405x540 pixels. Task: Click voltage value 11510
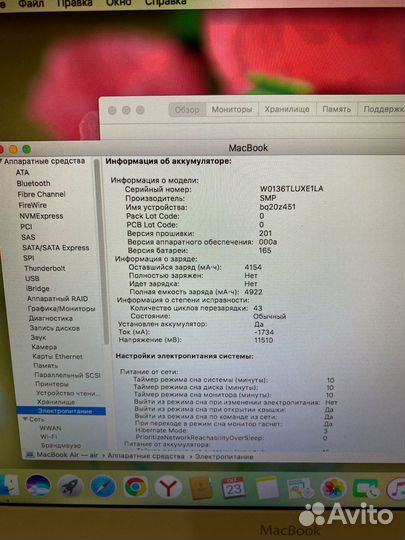[263, 340]
